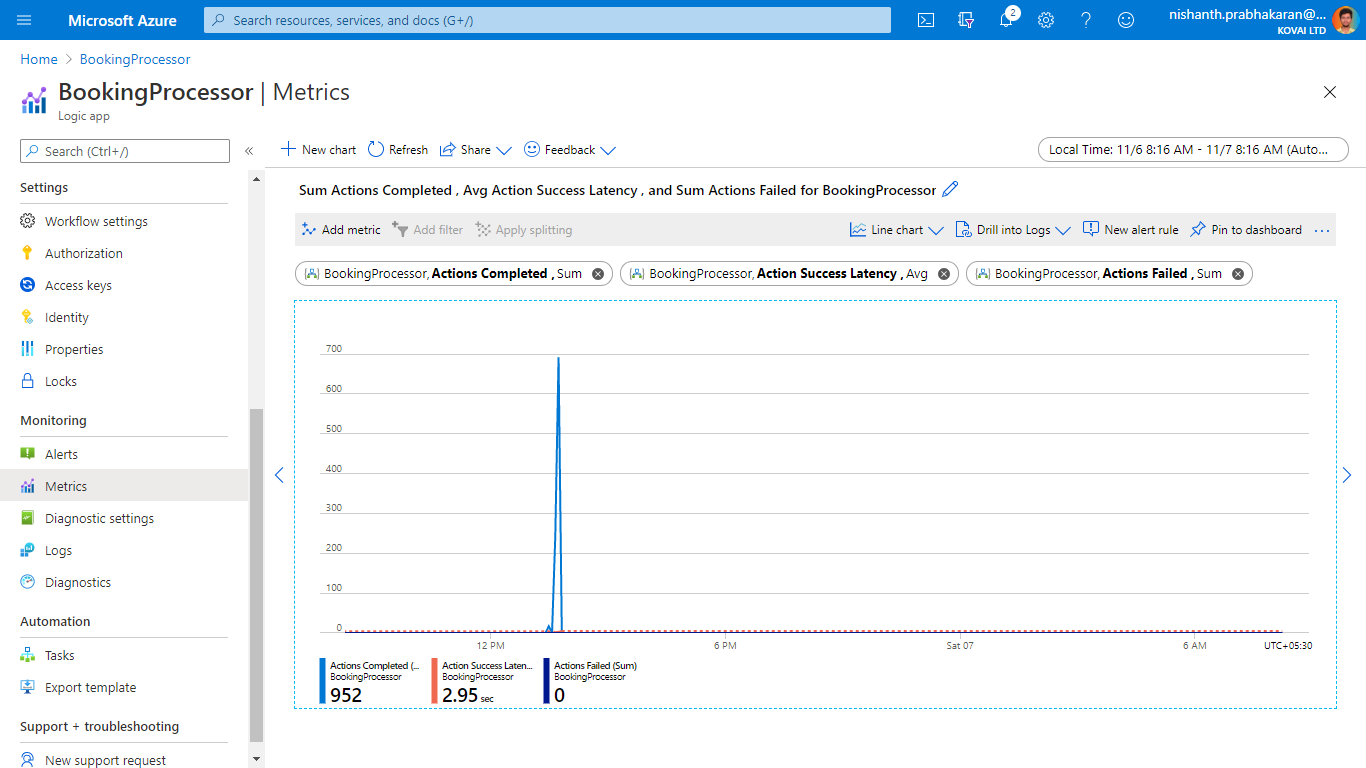
Task: Open the chart more options ellipsis
Action: tap(1322, 230)
